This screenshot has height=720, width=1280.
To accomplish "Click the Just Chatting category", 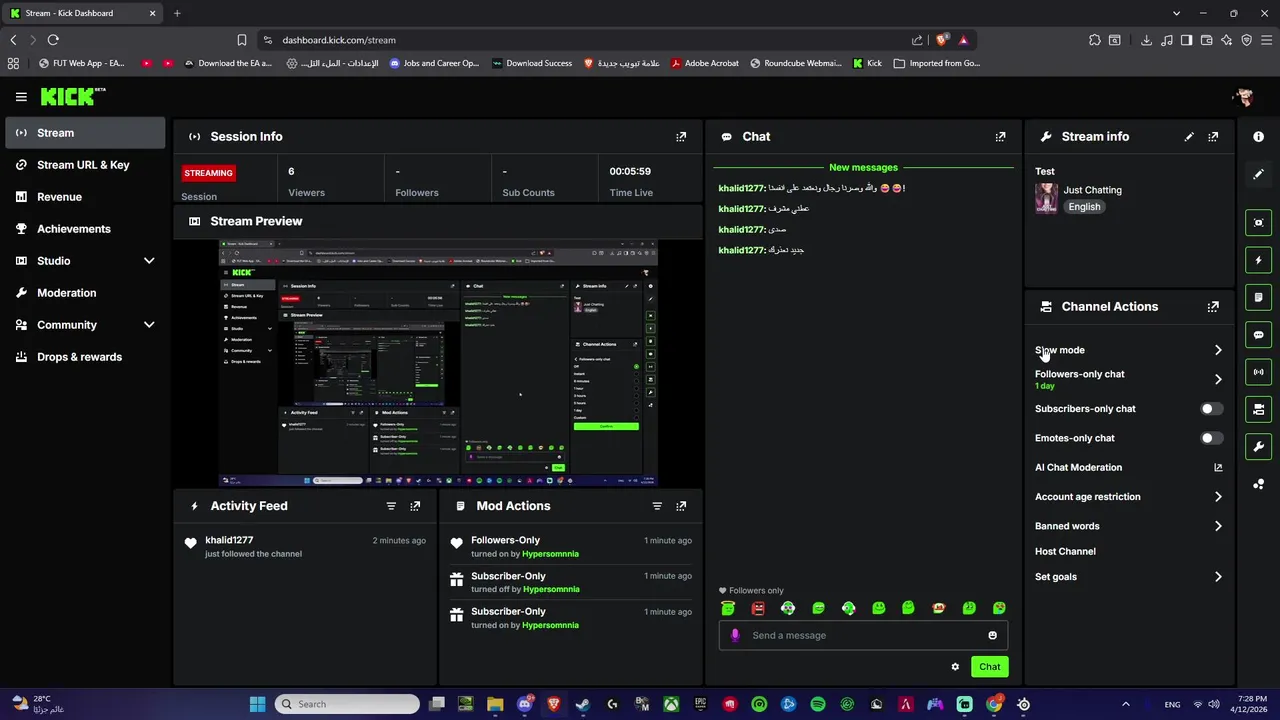I will [1092, 190].
